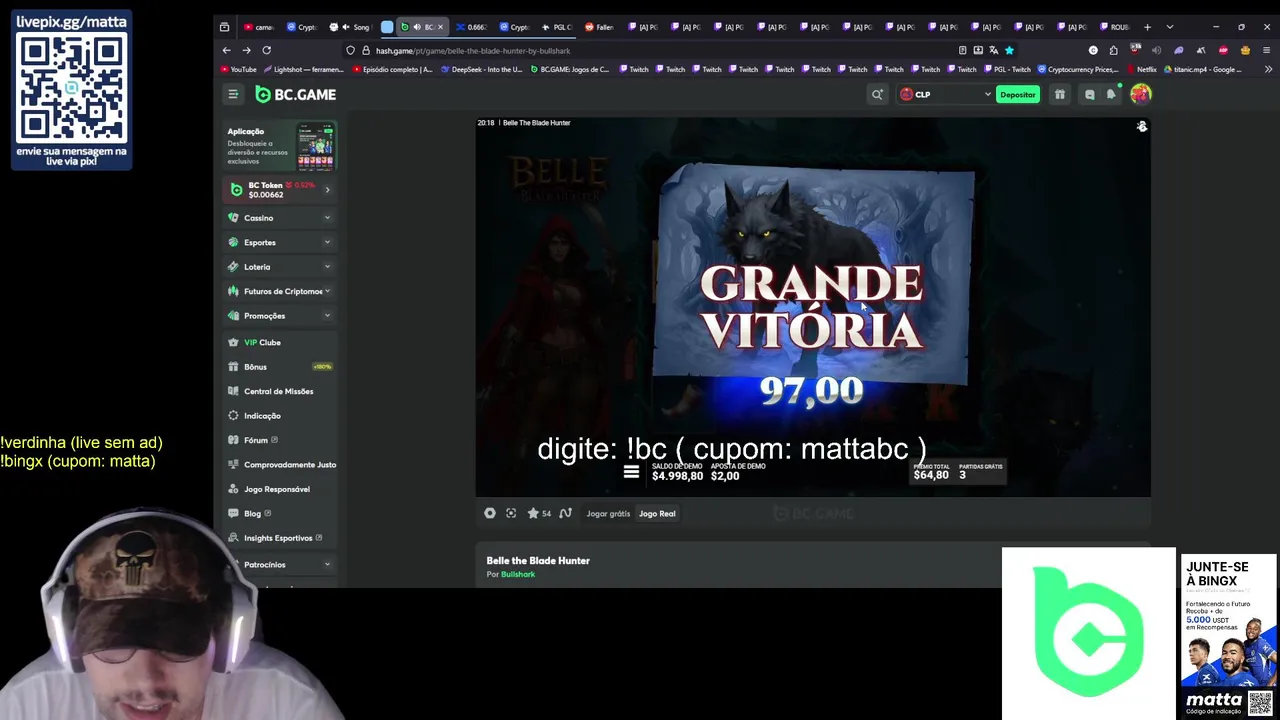Click the VIP Clube sidebar icon
The width and height of the screenshot is (1280, 720).
coord(233,342)
